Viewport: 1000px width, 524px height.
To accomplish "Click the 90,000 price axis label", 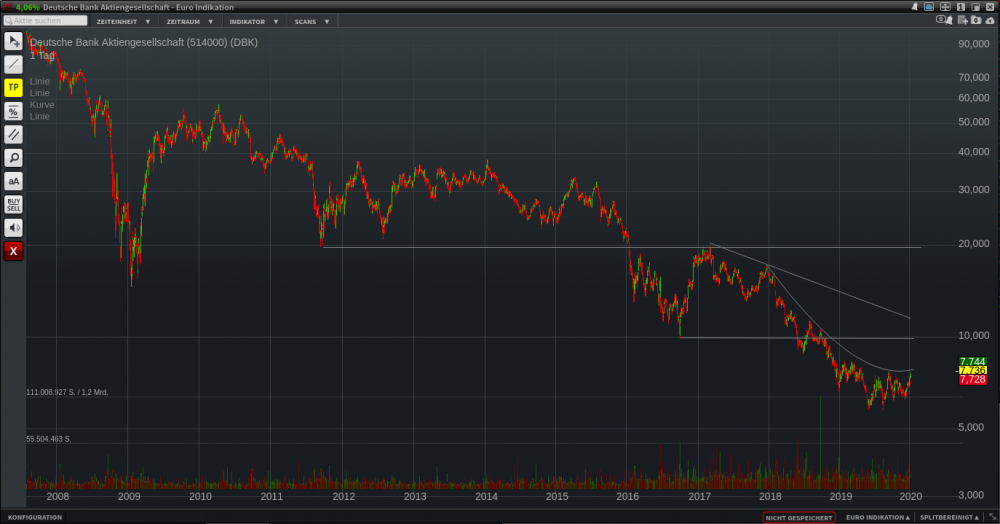I will (974, 44).
